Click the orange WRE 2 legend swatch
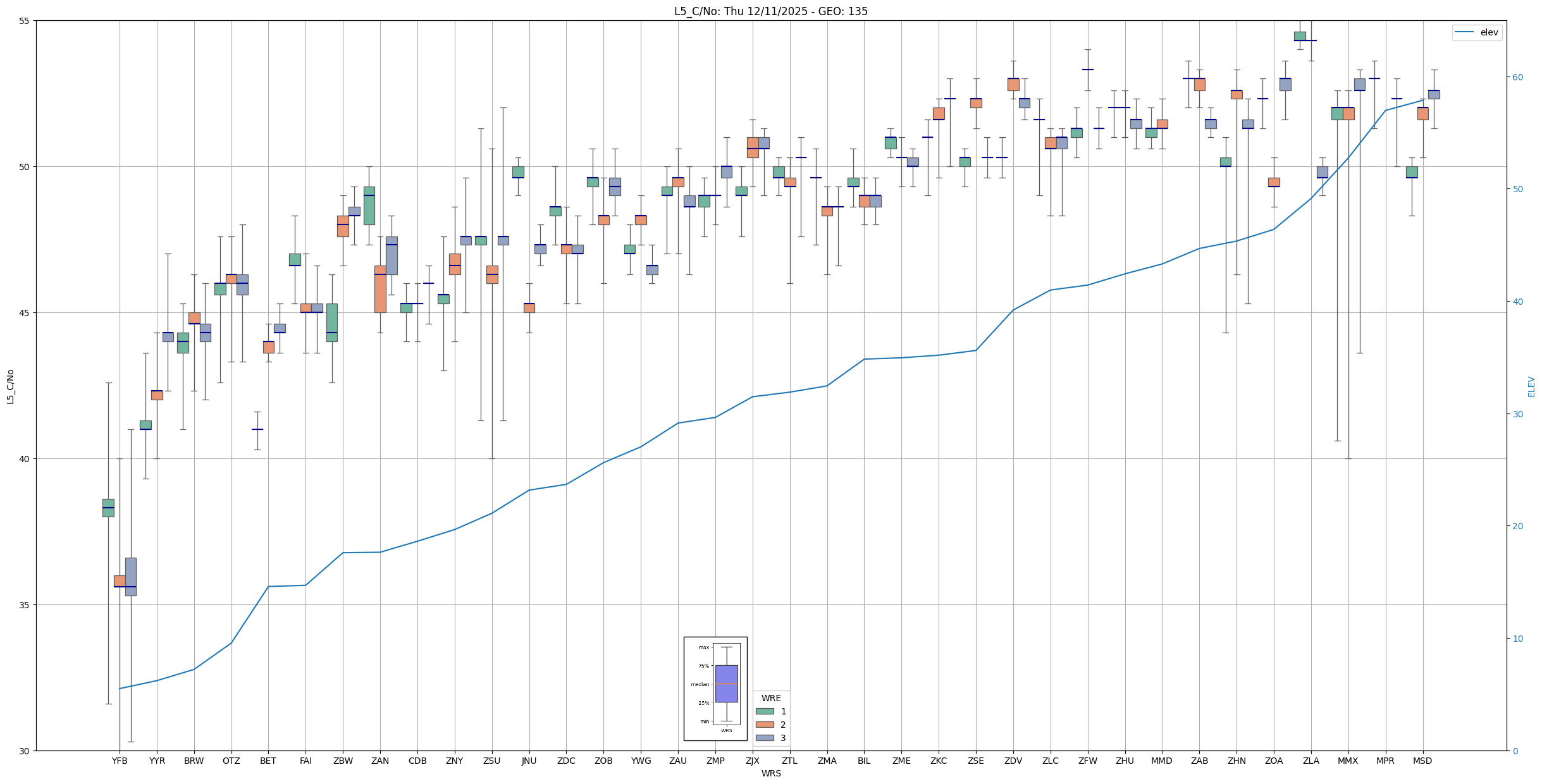This screenshot has height=784, width=1542. [765, 725]
